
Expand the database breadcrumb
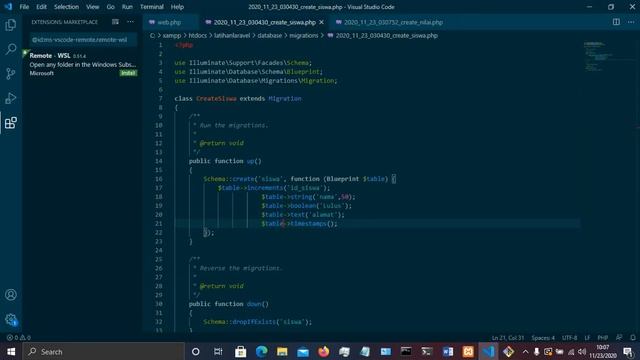(x=269, y=36)
